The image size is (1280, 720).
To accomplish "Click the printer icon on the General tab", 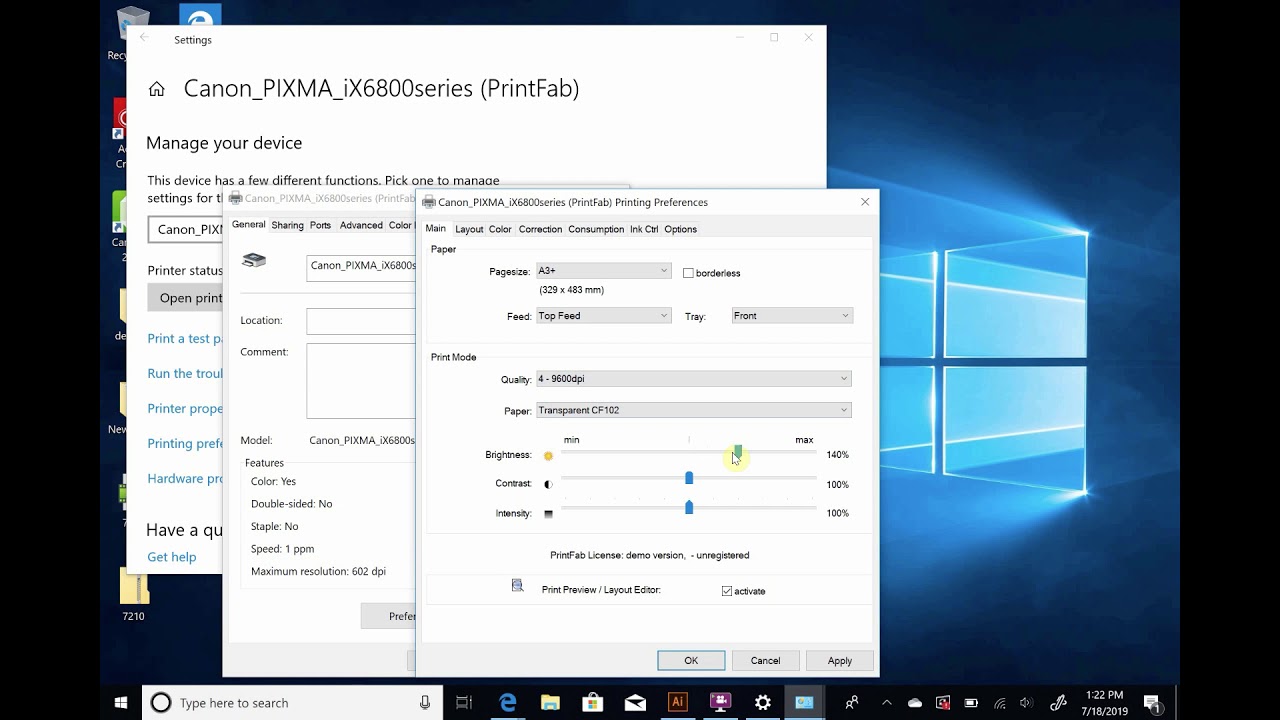I will pos(254,261).
